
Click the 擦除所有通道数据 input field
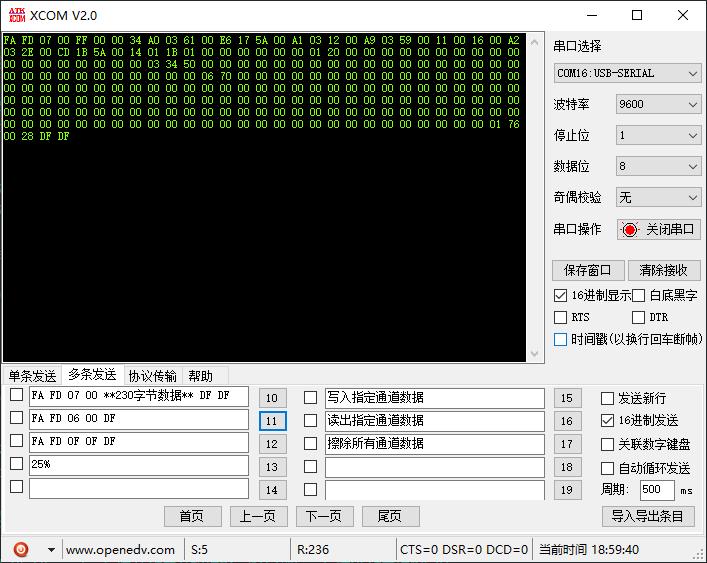tap(435, 444)
